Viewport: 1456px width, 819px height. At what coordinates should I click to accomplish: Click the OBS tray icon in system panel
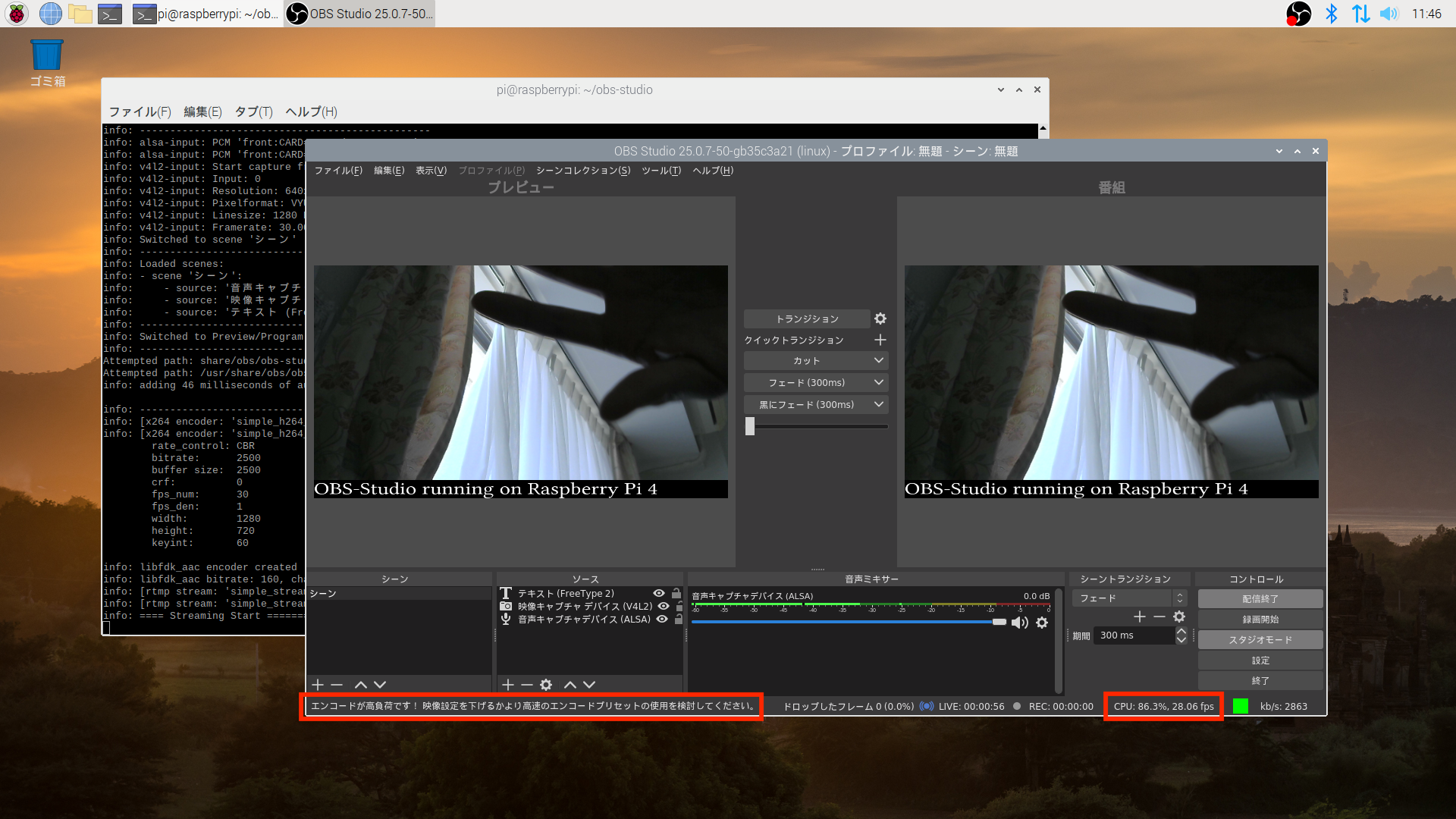point(1298,14)
